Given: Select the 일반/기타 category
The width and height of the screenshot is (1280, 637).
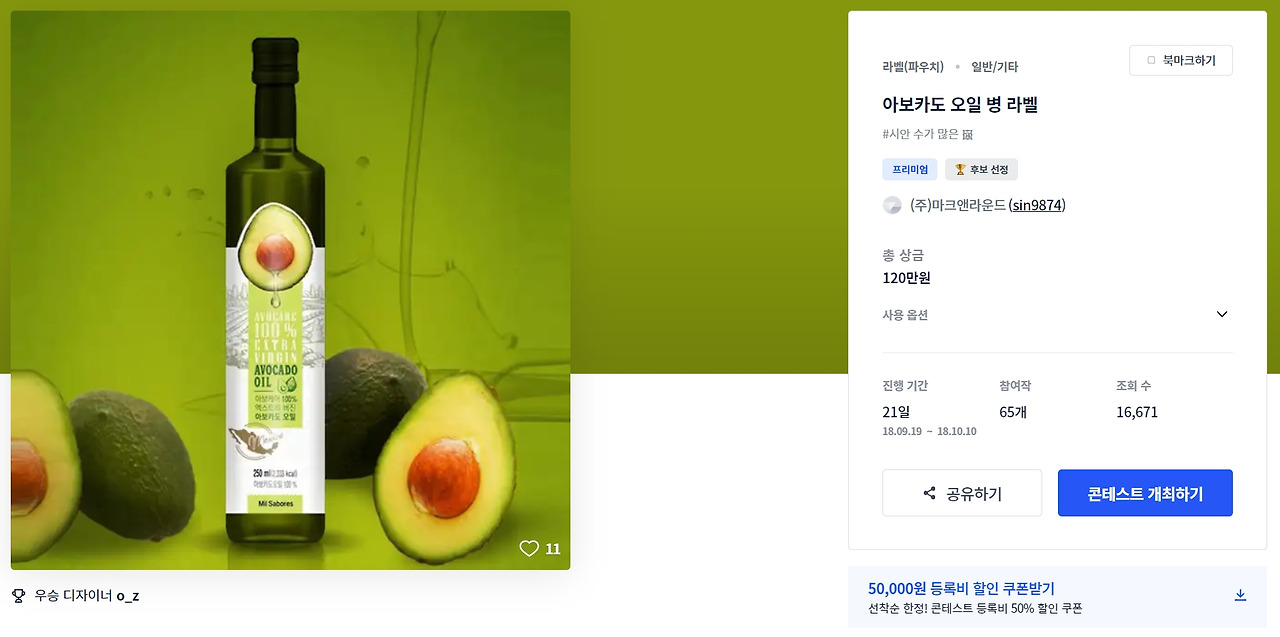Looking at the screenshot, I should coord(994,67).
